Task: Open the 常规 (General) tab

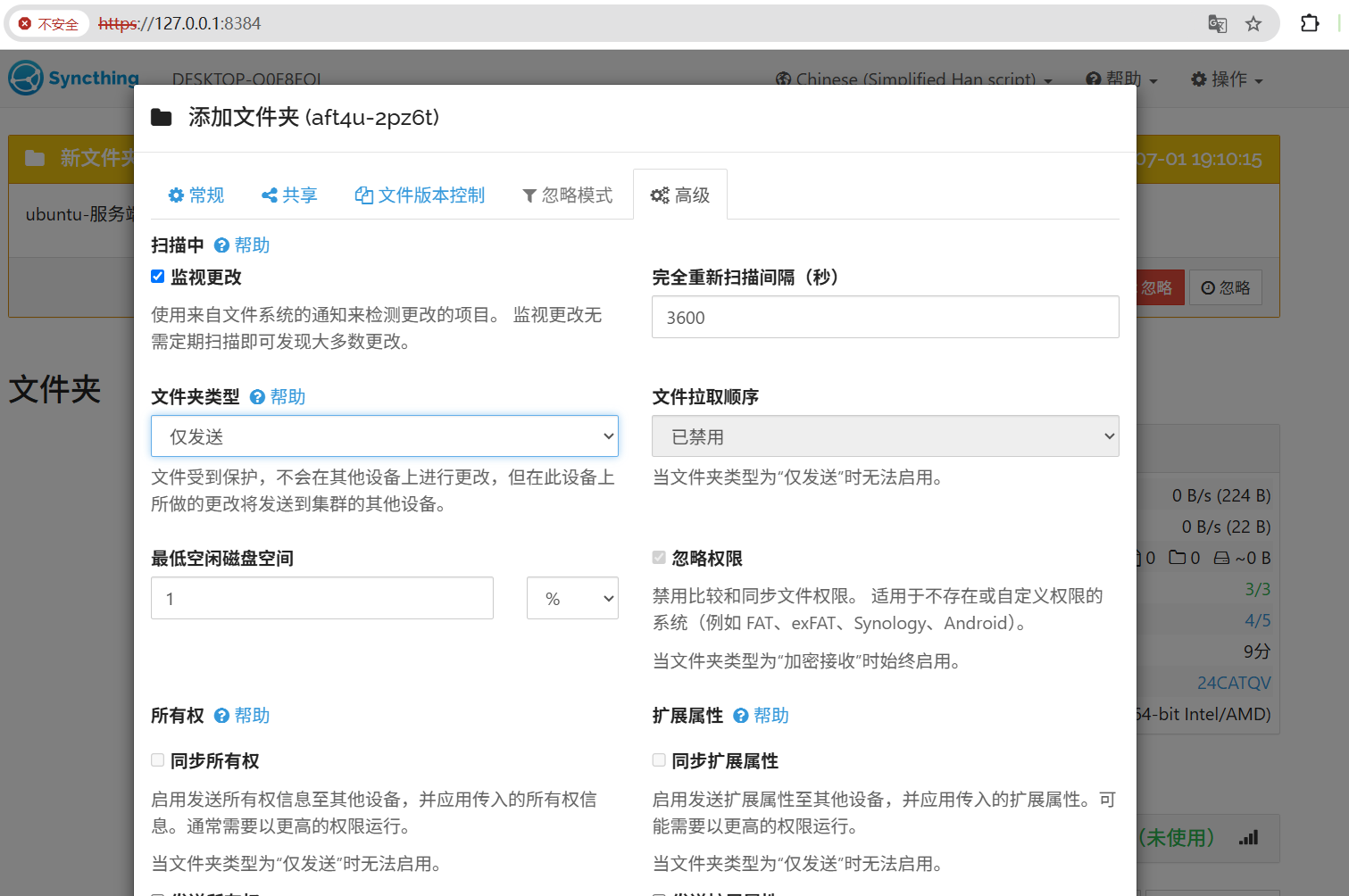Action: [196, 195]
